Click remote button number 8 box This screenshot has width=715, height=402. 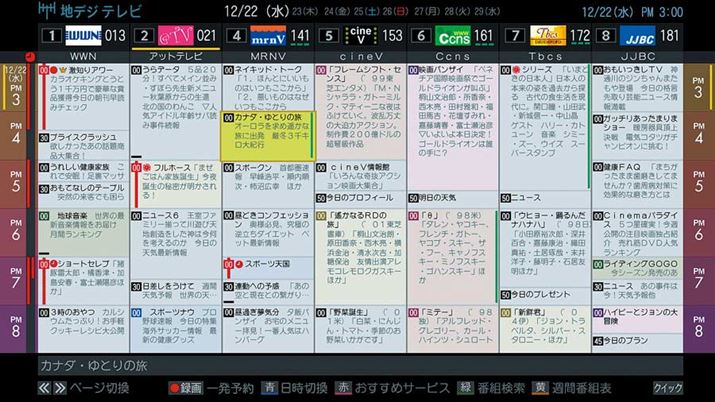coord(606,36)
